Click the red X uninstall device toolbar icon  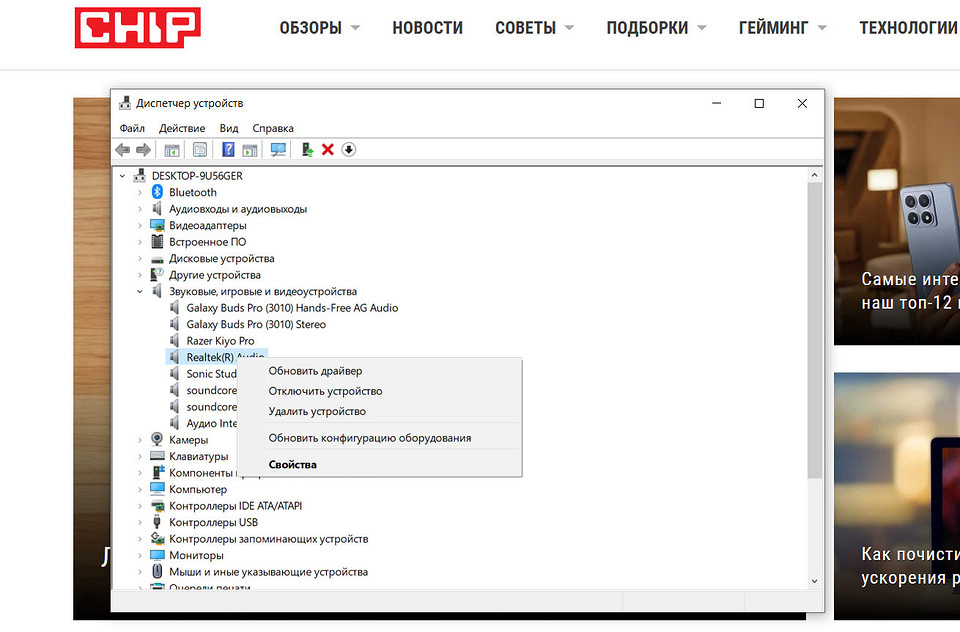327,149
